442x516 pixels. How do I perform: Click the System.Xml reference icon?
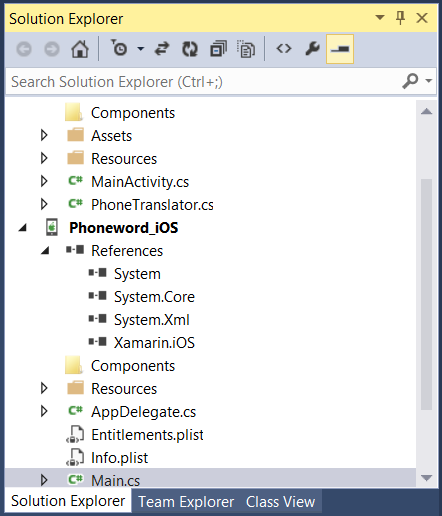click(98, 319)
